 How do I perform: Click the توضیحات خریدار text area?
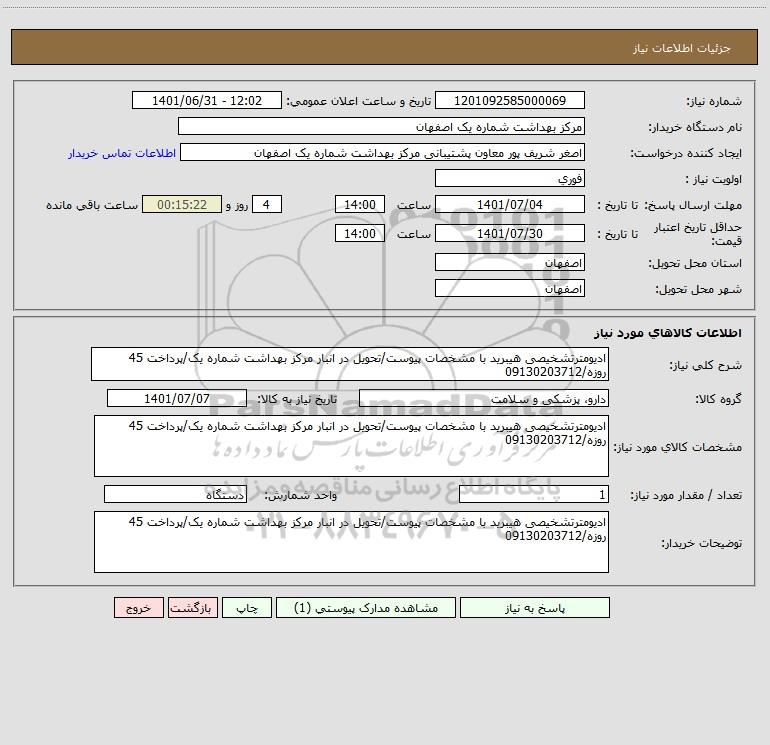coord(351,542)
